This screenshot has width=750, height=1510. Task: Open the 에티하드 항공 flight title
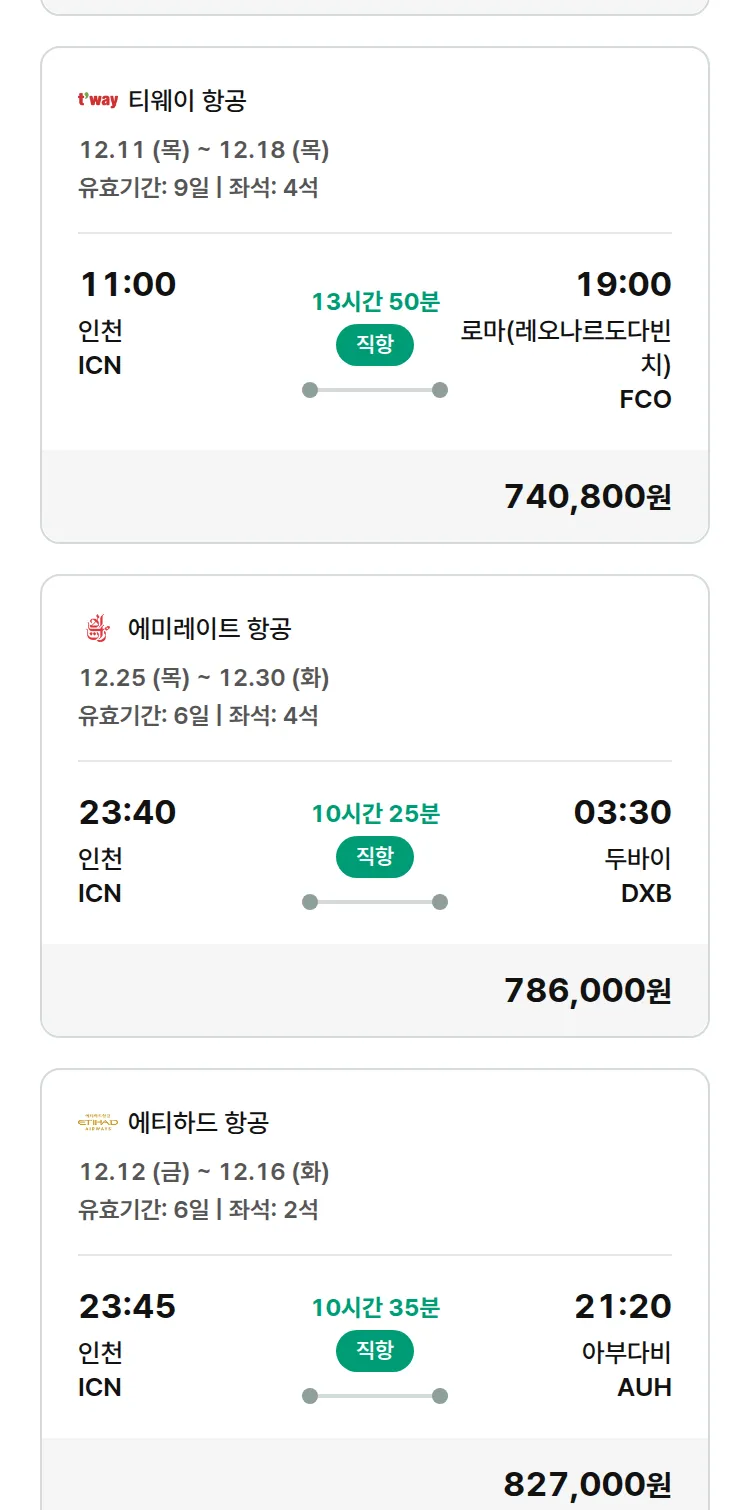pyautogui.click(x=198, y=1122)
